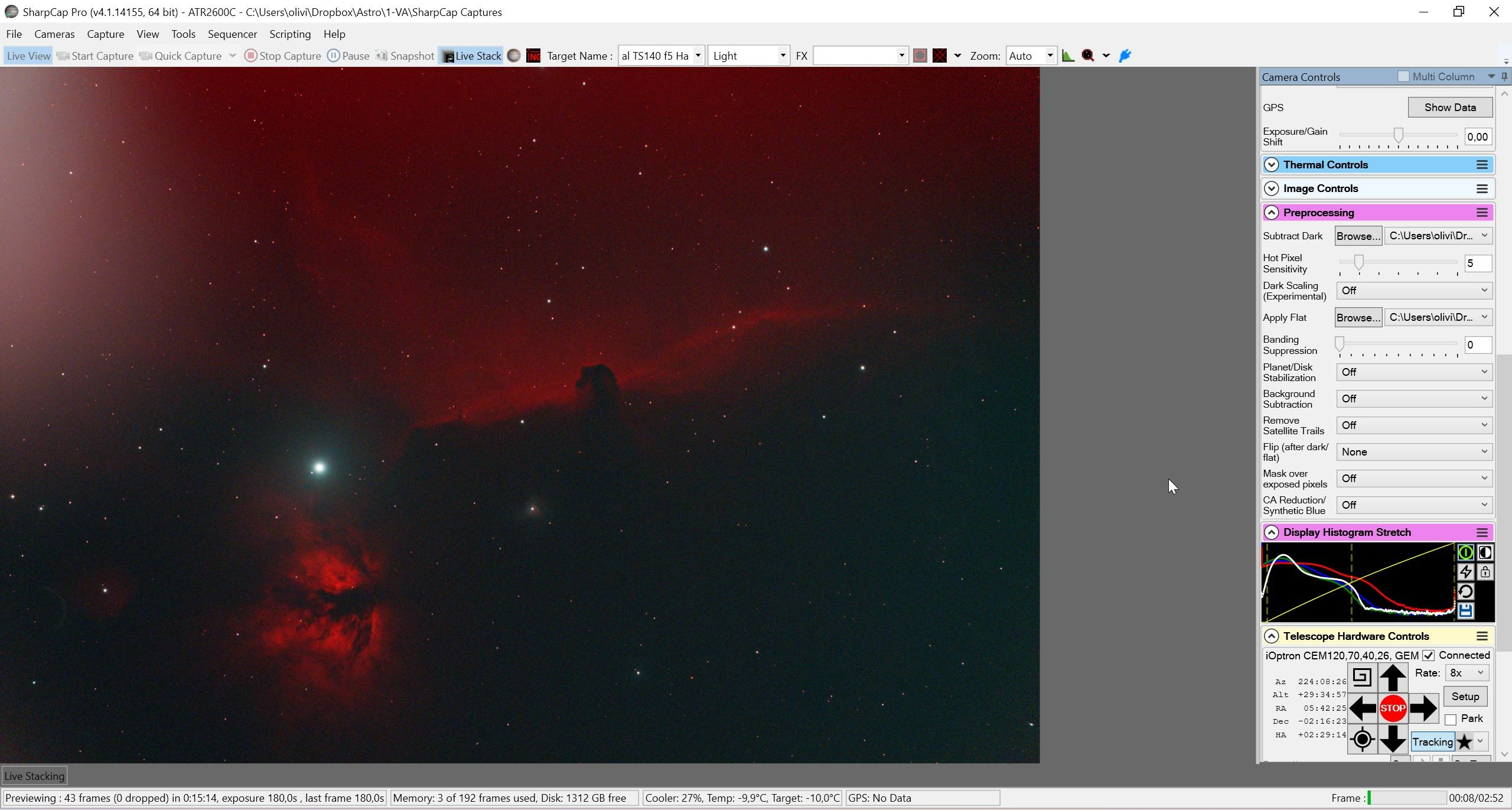1512x810 pixels.
Task: Open the Sequencer menu
Action: click(232, 34)
